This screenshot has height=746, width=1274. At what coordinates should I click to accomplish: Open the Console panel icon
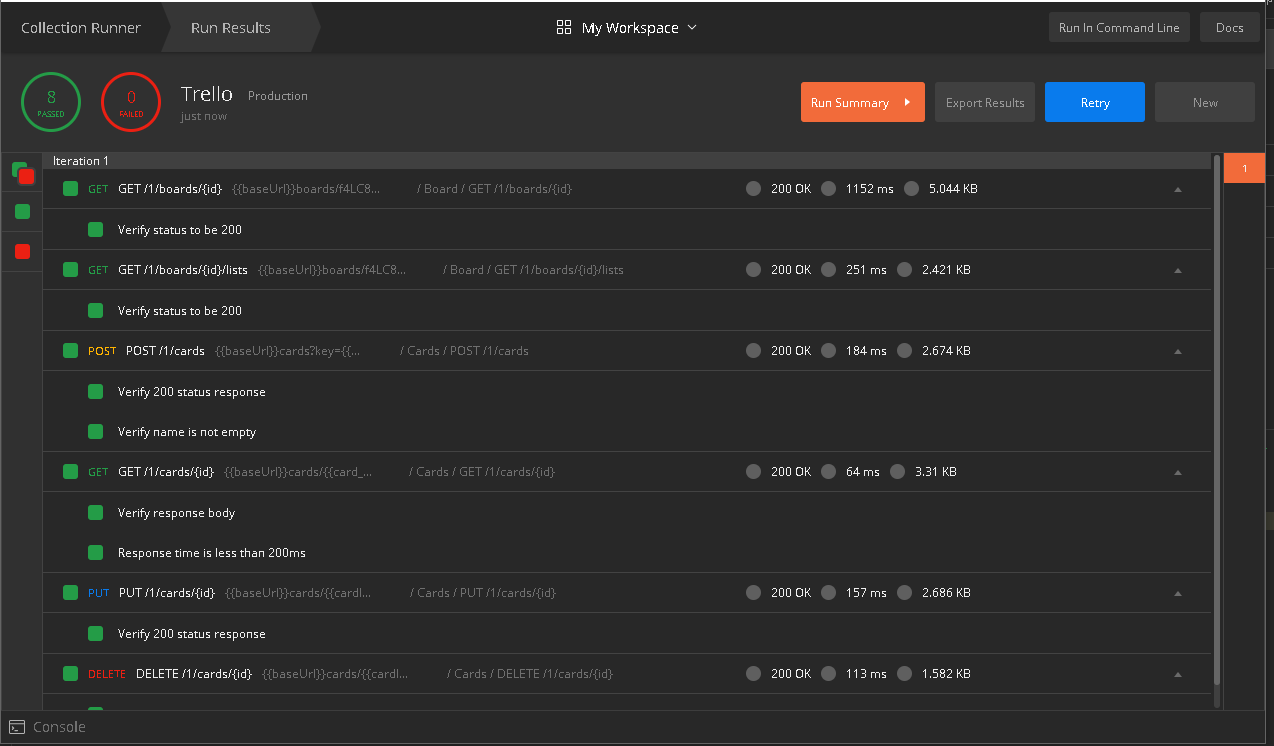17,727
